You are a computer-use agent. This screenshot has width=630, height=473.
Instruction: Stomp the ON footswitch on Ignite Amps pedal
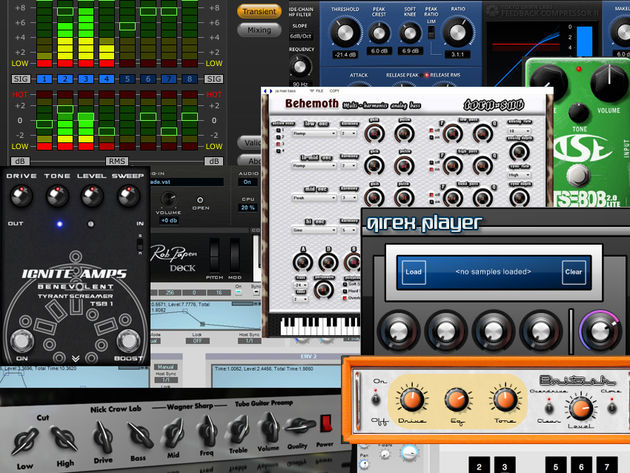point(22,340)
